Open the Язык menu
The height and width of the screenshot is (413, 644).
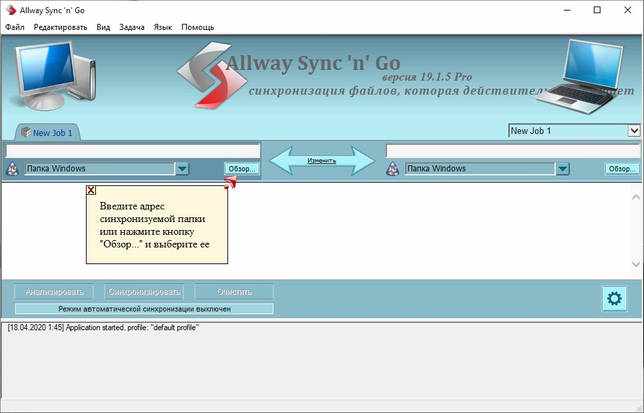163,27
